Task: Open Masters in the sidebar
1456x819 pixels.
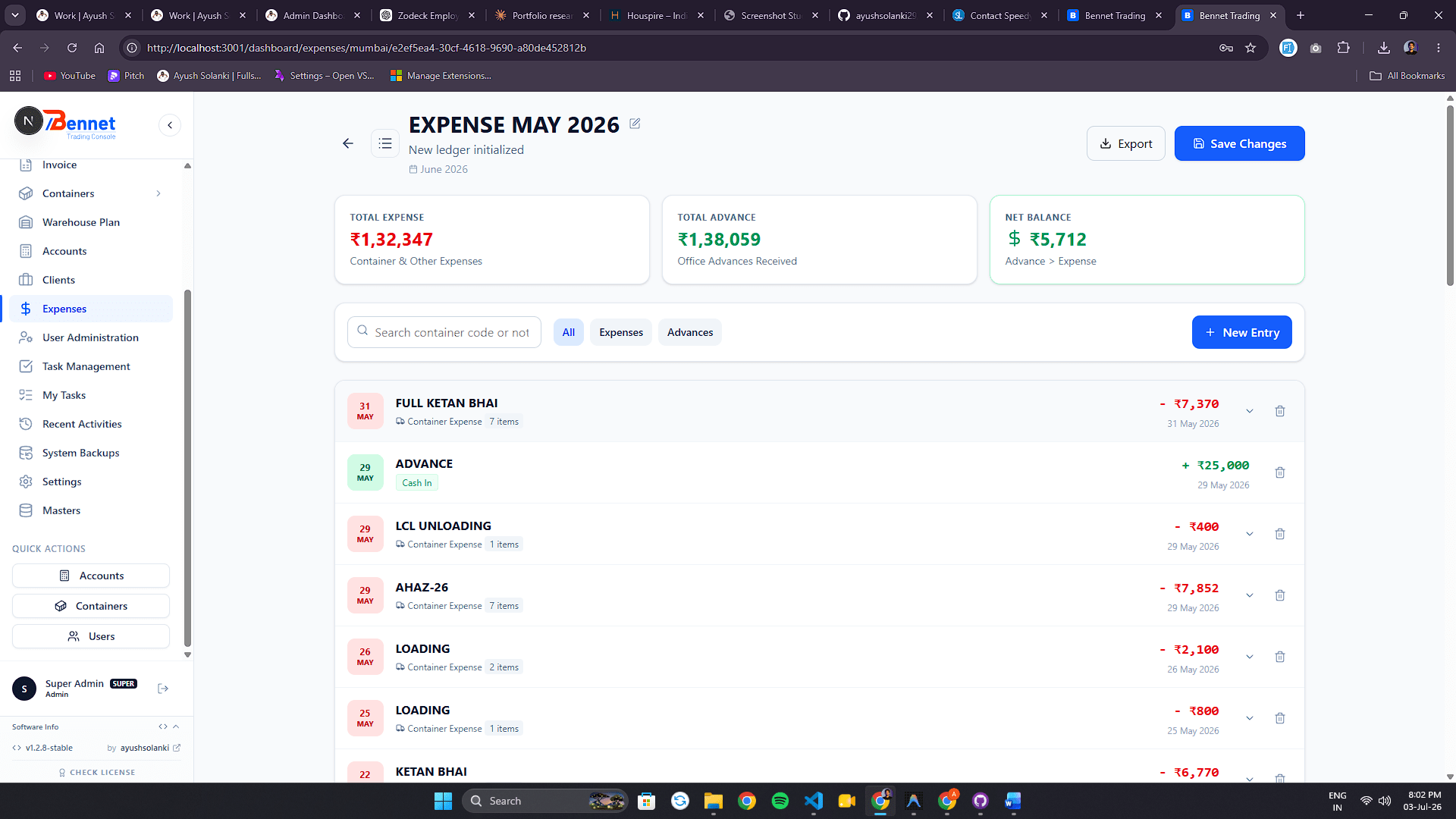Action: (x=91, y=510)
